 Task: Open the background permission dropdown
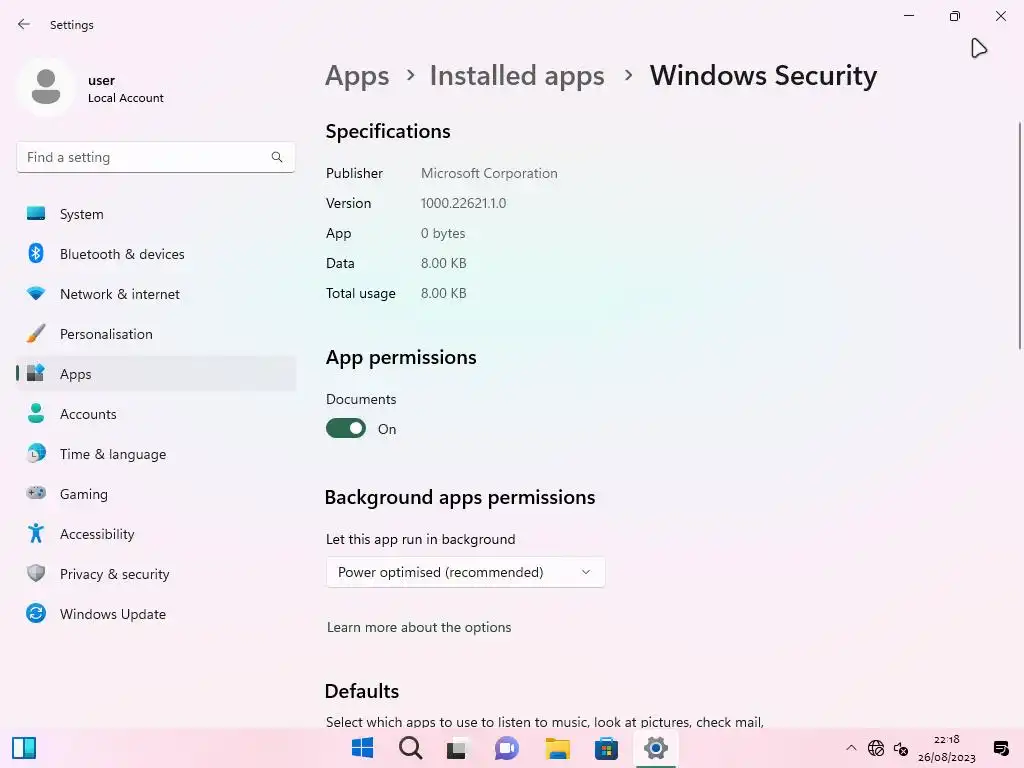click(466, 572)
